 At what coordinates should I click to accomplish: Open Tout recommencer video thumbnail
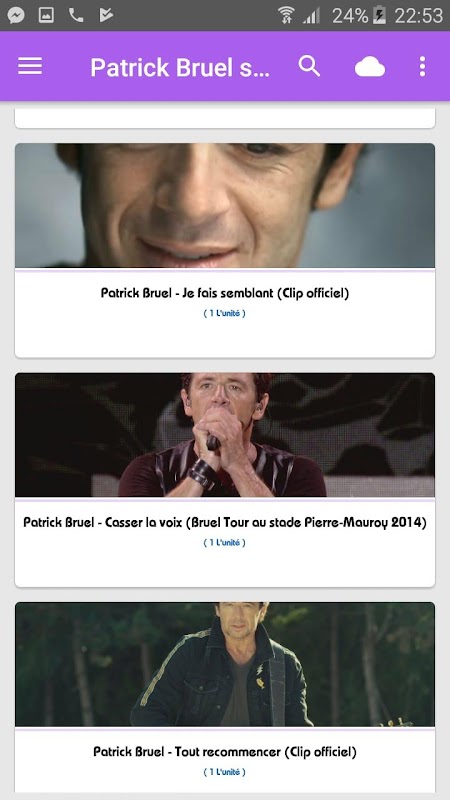(x=225, y=664)
